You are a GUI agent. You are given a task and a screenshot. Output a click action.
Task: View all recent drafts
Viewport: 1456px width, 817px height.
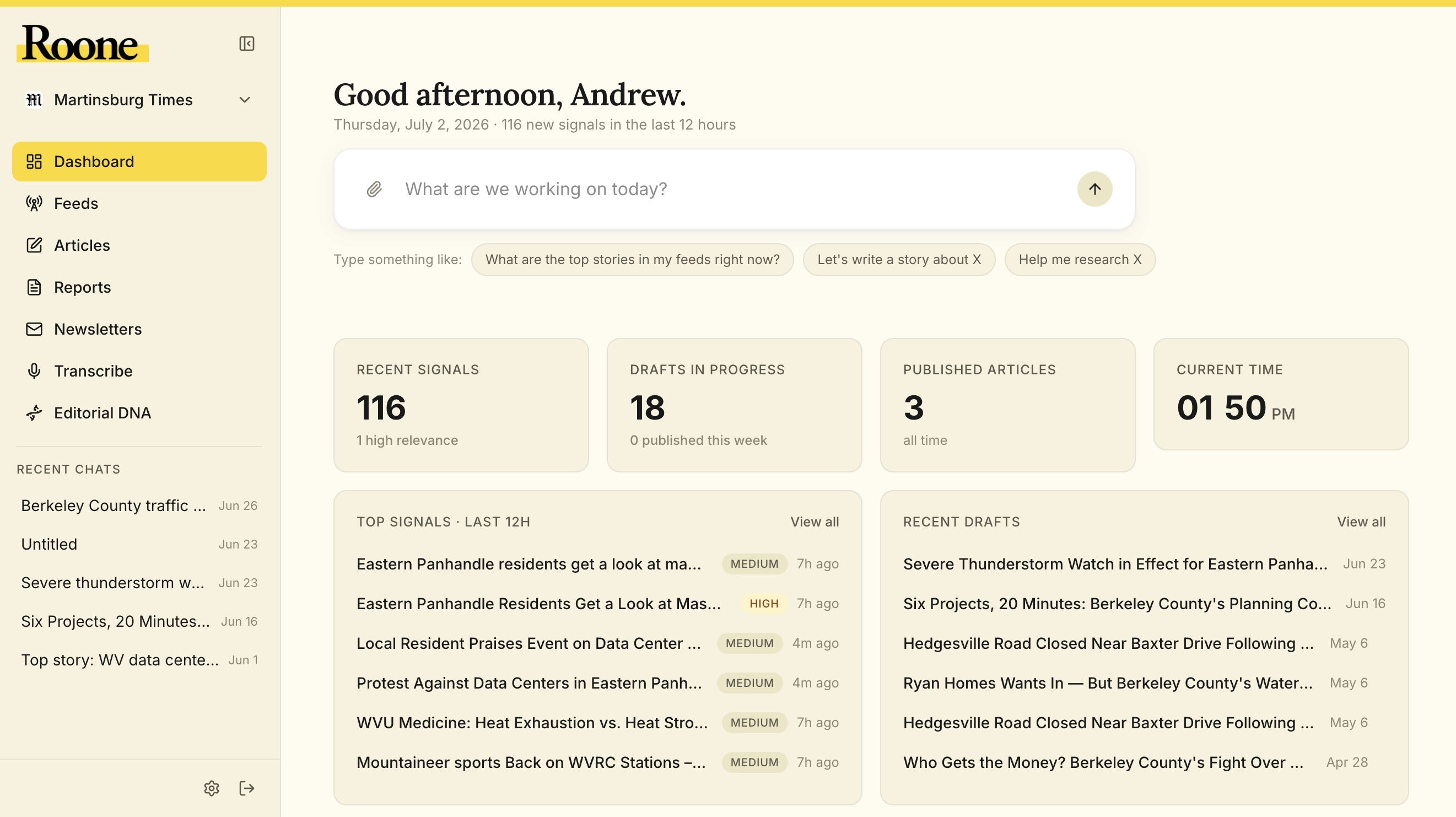(1361, 522)
